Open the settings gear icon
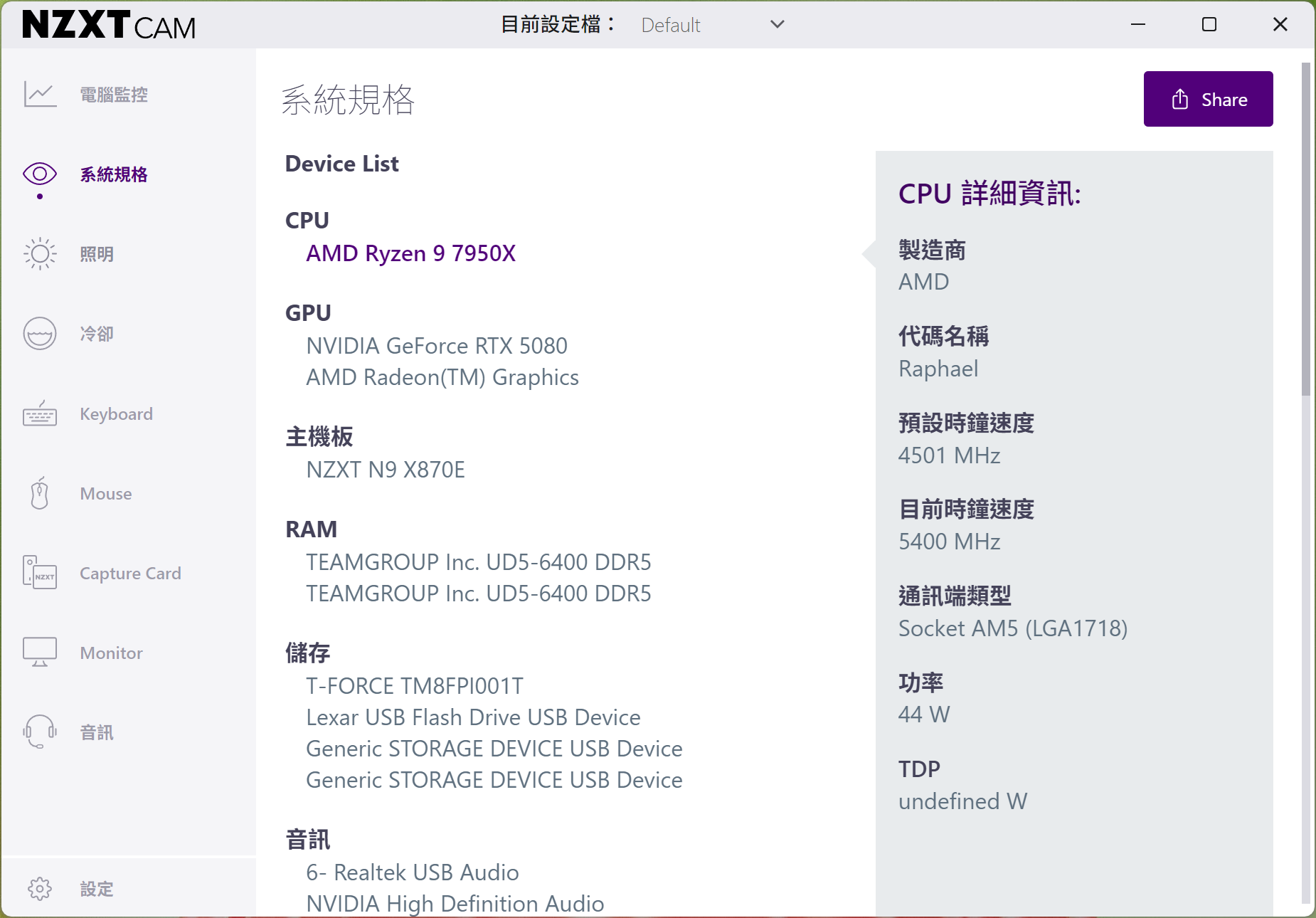The height and width of the screenshot is (918, 1316). pyautogui.click(x=40, y=889)
